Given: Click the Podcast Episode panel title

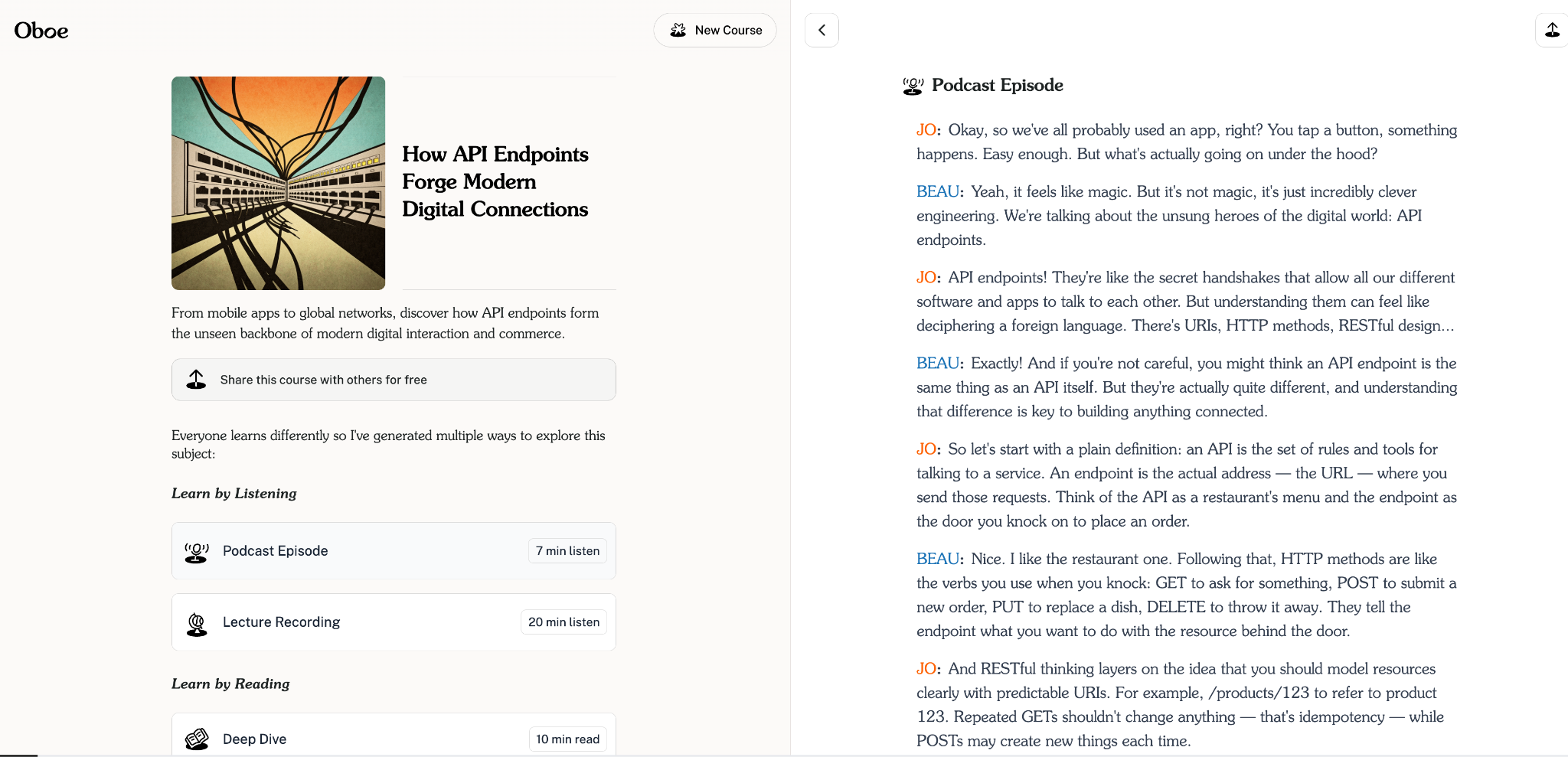Looking at the screenshot, I should tap(998, 85).
